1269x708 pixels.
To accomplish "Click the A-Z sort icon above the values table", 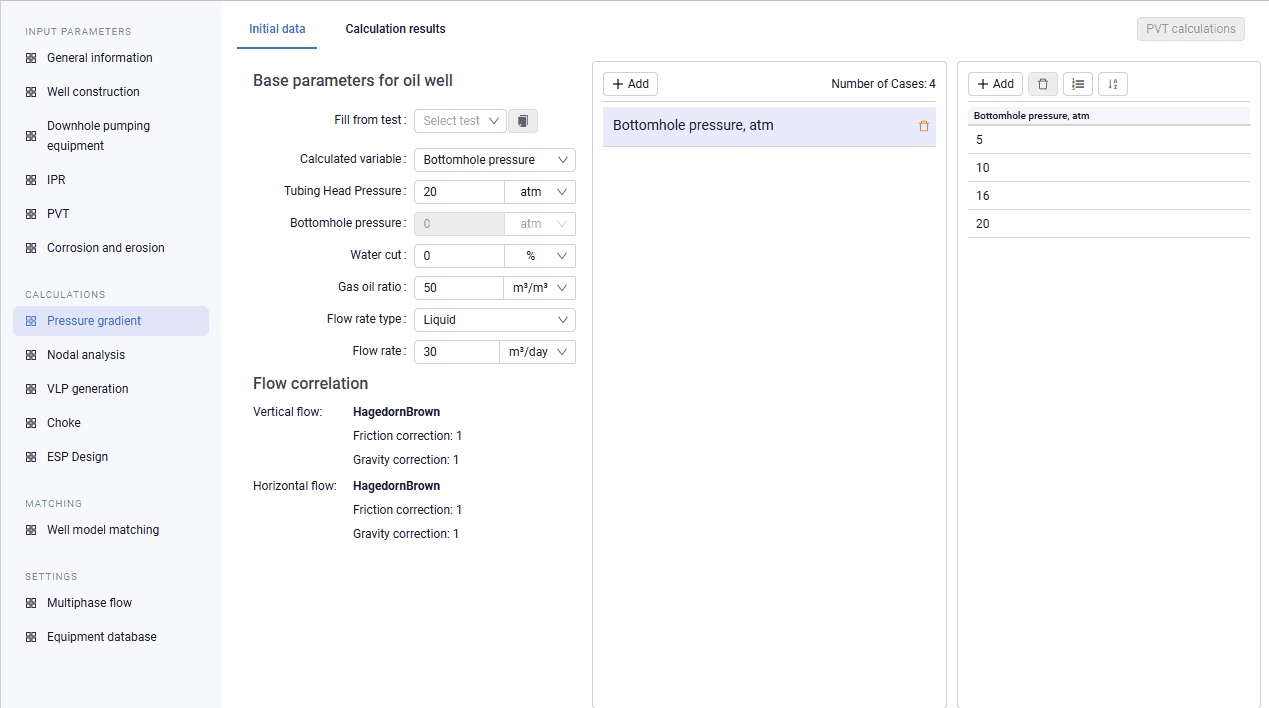I will [x=1113, y=84].
